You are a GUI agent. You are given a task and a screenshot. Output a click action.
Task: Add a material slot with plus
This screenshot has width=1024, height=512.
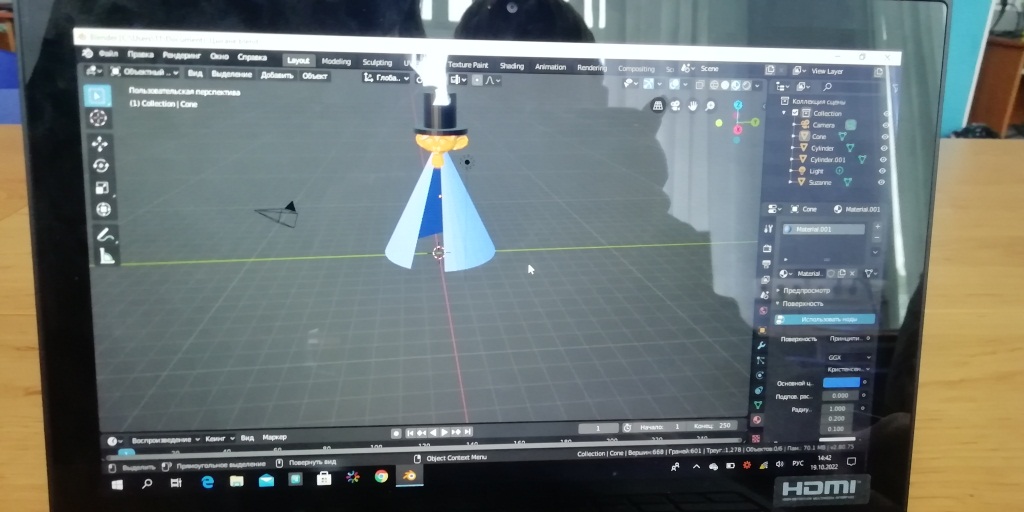tap(876, 226)
